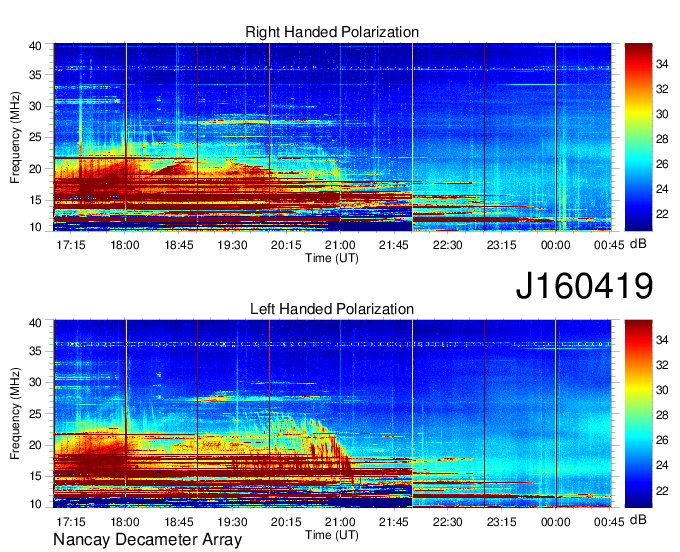
Task: Click the Right Handed Polarization spectrogram image
Action: pos(332,137)
